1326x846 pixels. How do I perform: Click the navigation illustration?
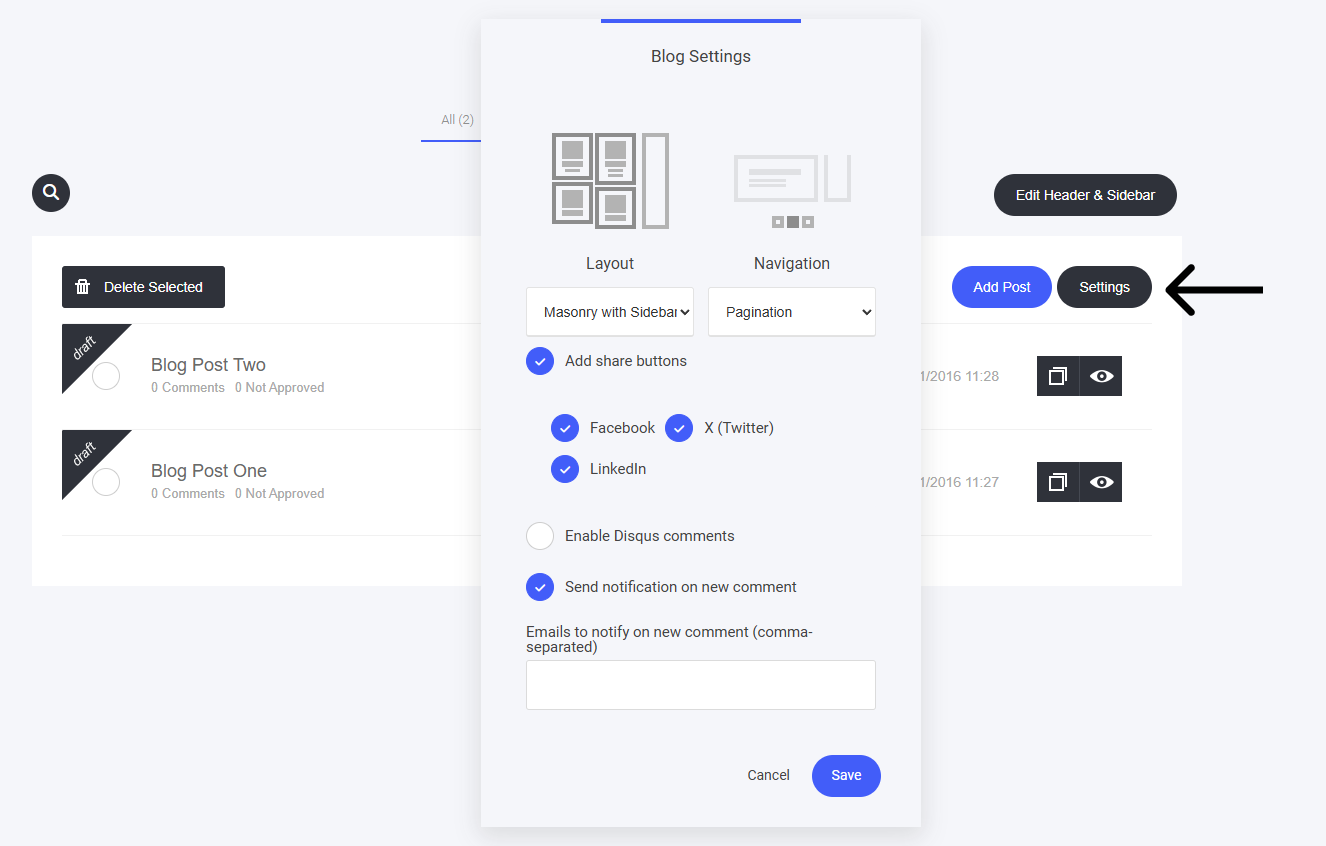point(792,190)
